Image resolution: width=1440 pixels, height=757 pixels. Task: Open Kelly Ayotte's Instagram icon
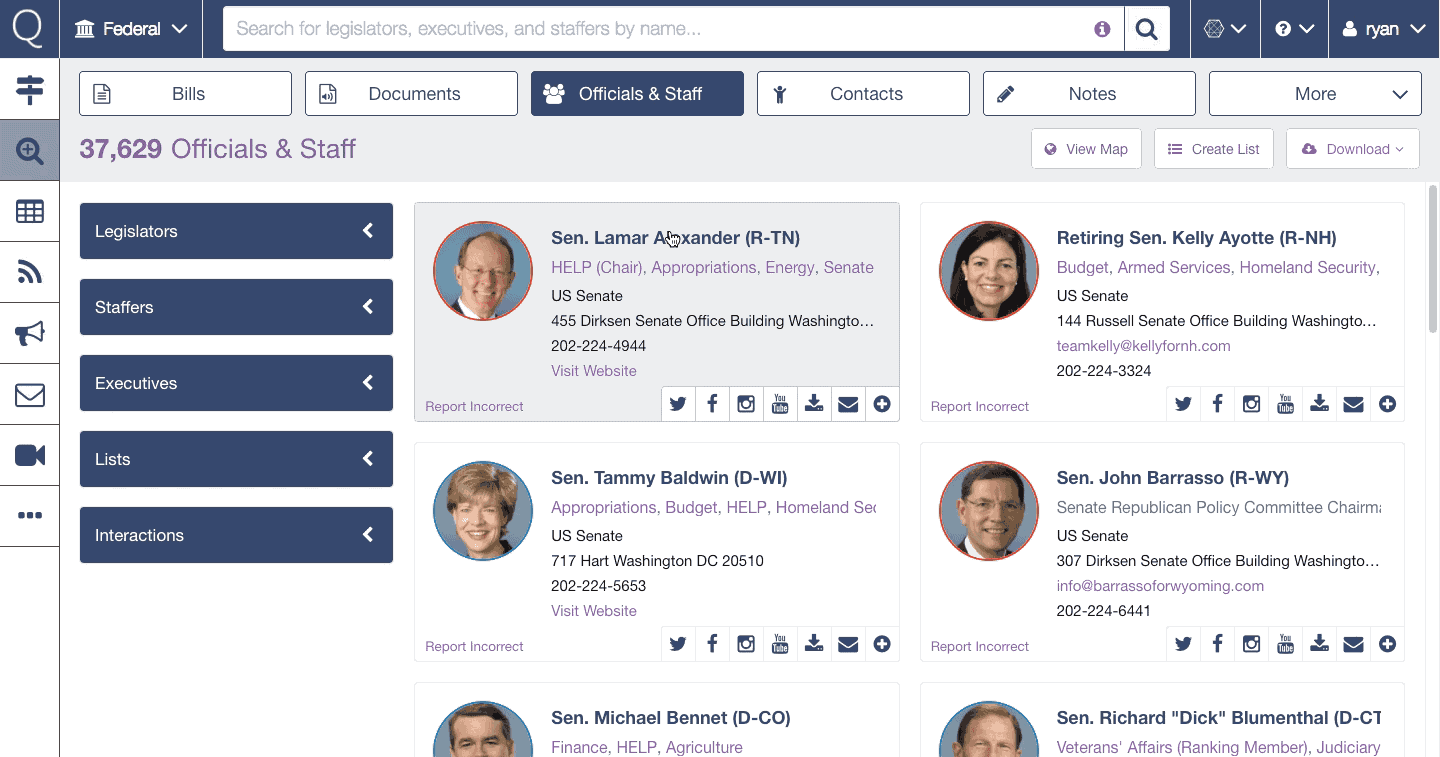[1252, 404]
